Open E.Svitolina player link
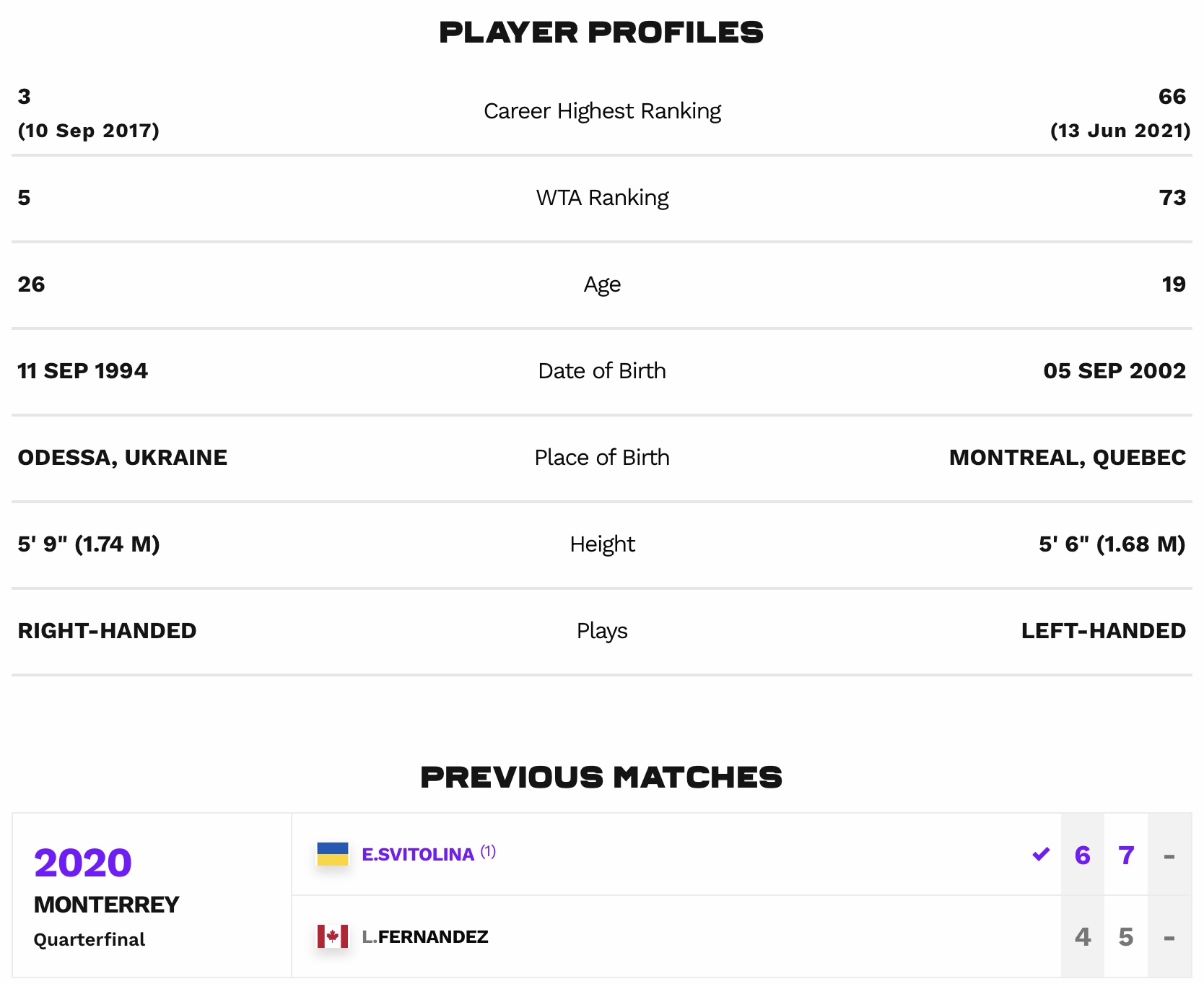The height and width of the screenshot is (984, 1204). tap(418, 855)
